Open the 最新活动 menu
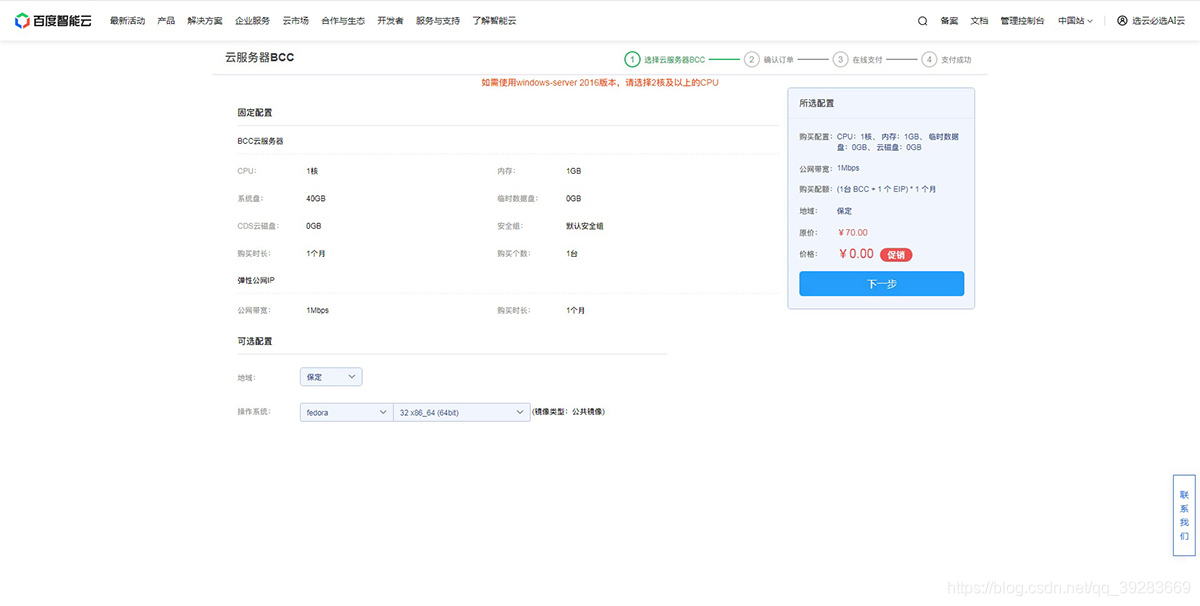The width and height of the screenshot is (1200, 606). (127, 20)
